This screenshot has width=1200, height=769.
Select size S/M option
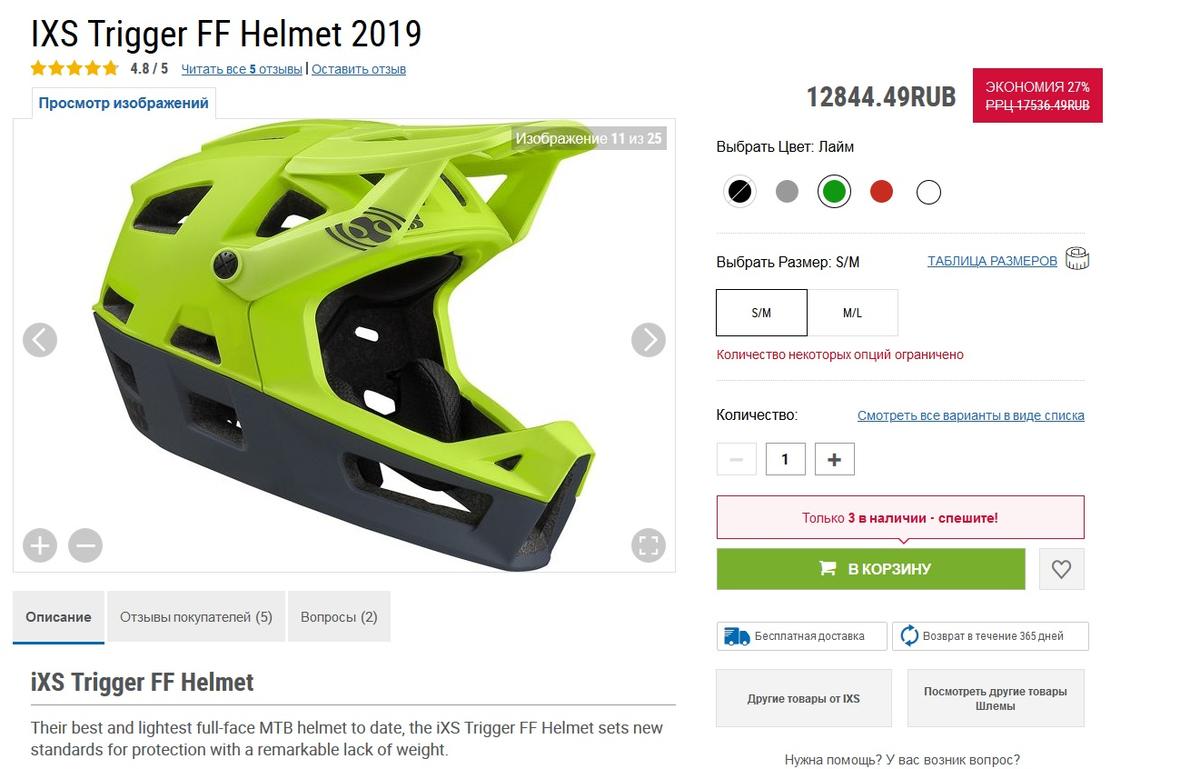pos(762,313)
